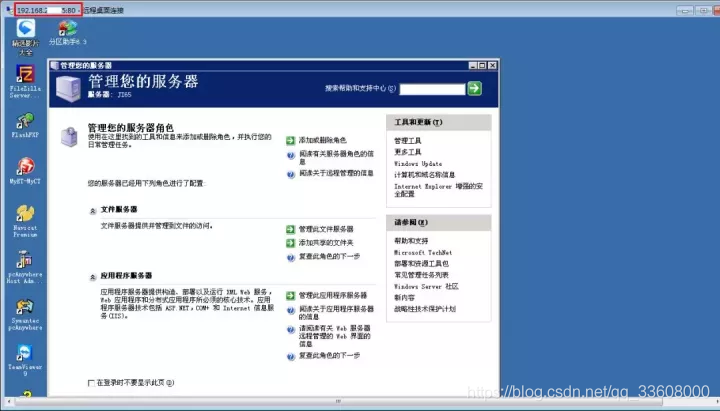Screen dimensions: 720x411
Task: Open 新内容 link
Action: pos(404,298)
